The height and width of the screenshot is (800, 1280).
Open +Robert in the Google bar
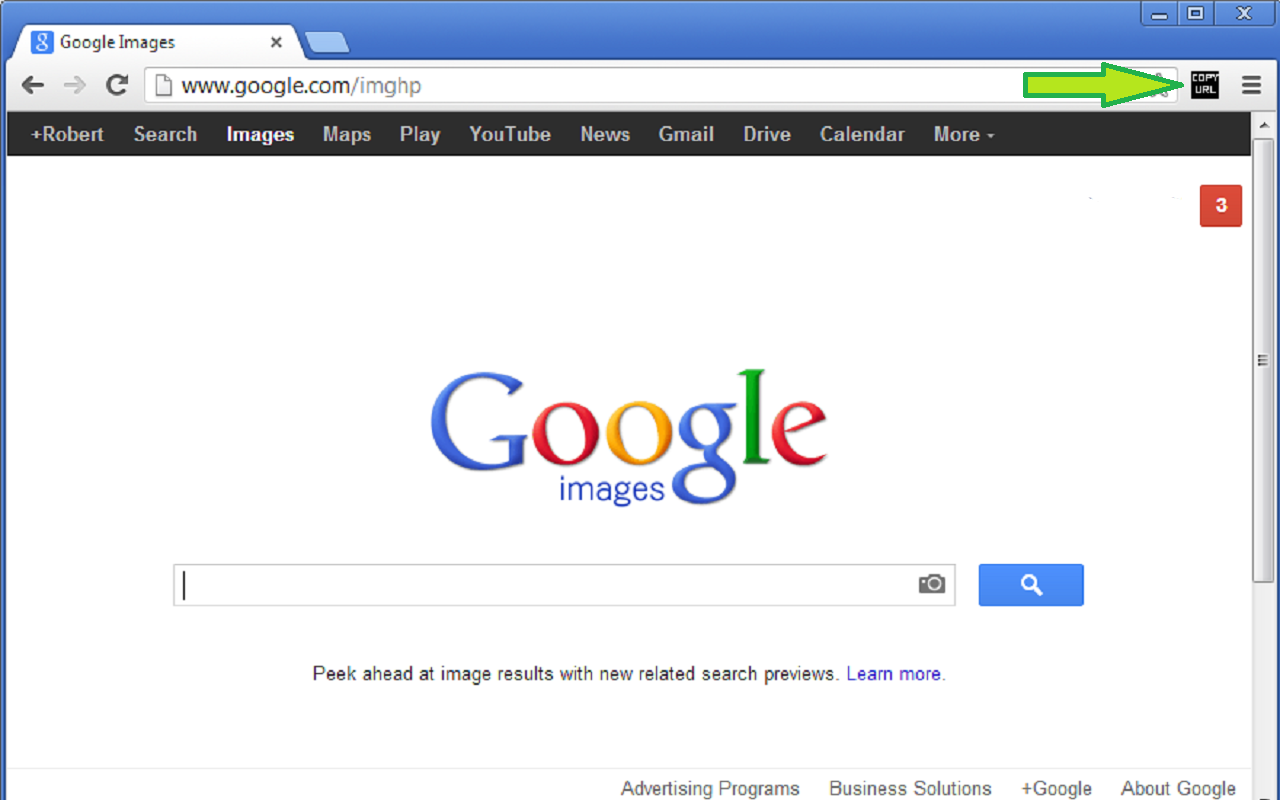tap(67, 134)
